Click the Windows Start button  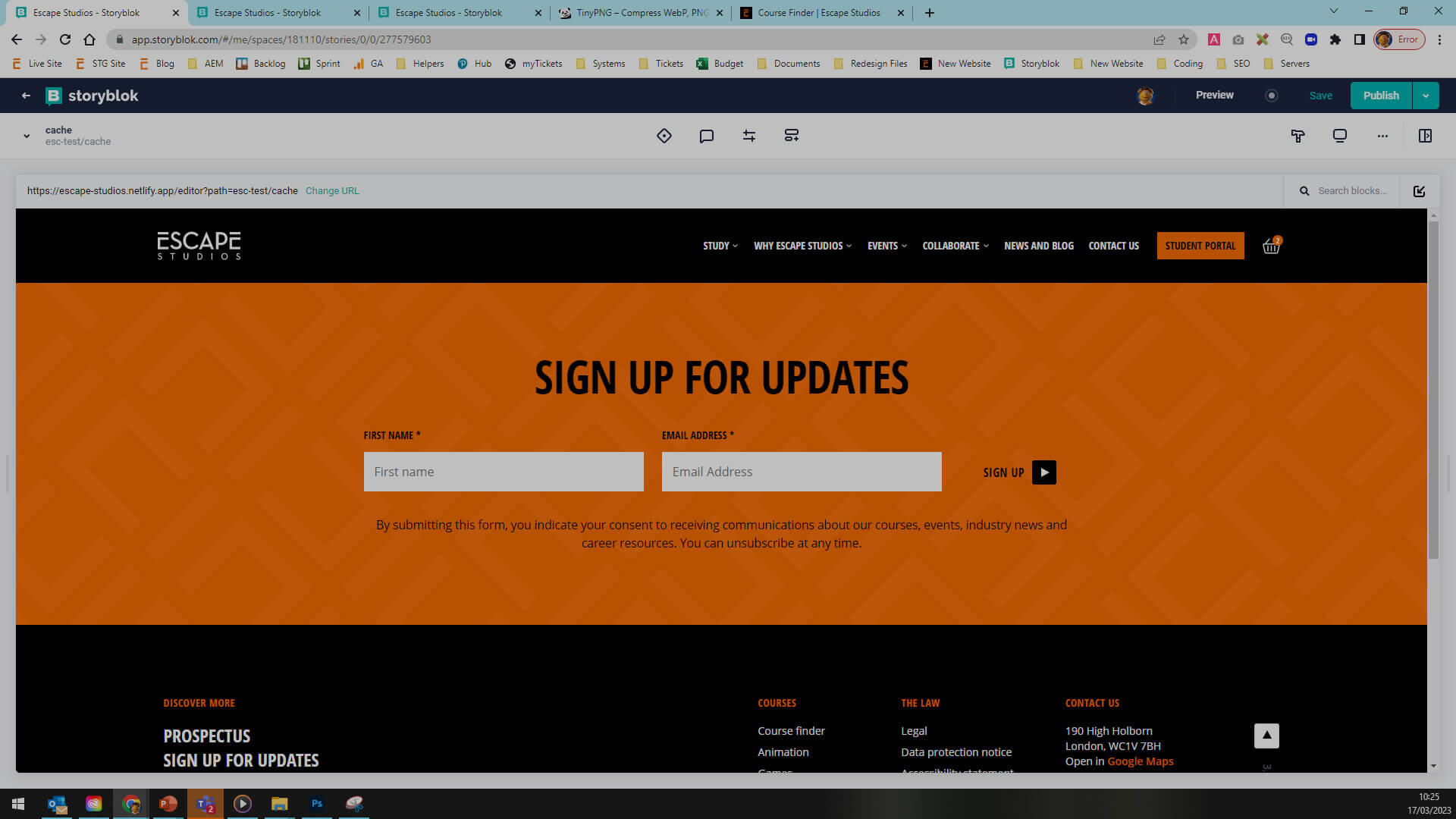pyautogui.click(x=18, y=803)
